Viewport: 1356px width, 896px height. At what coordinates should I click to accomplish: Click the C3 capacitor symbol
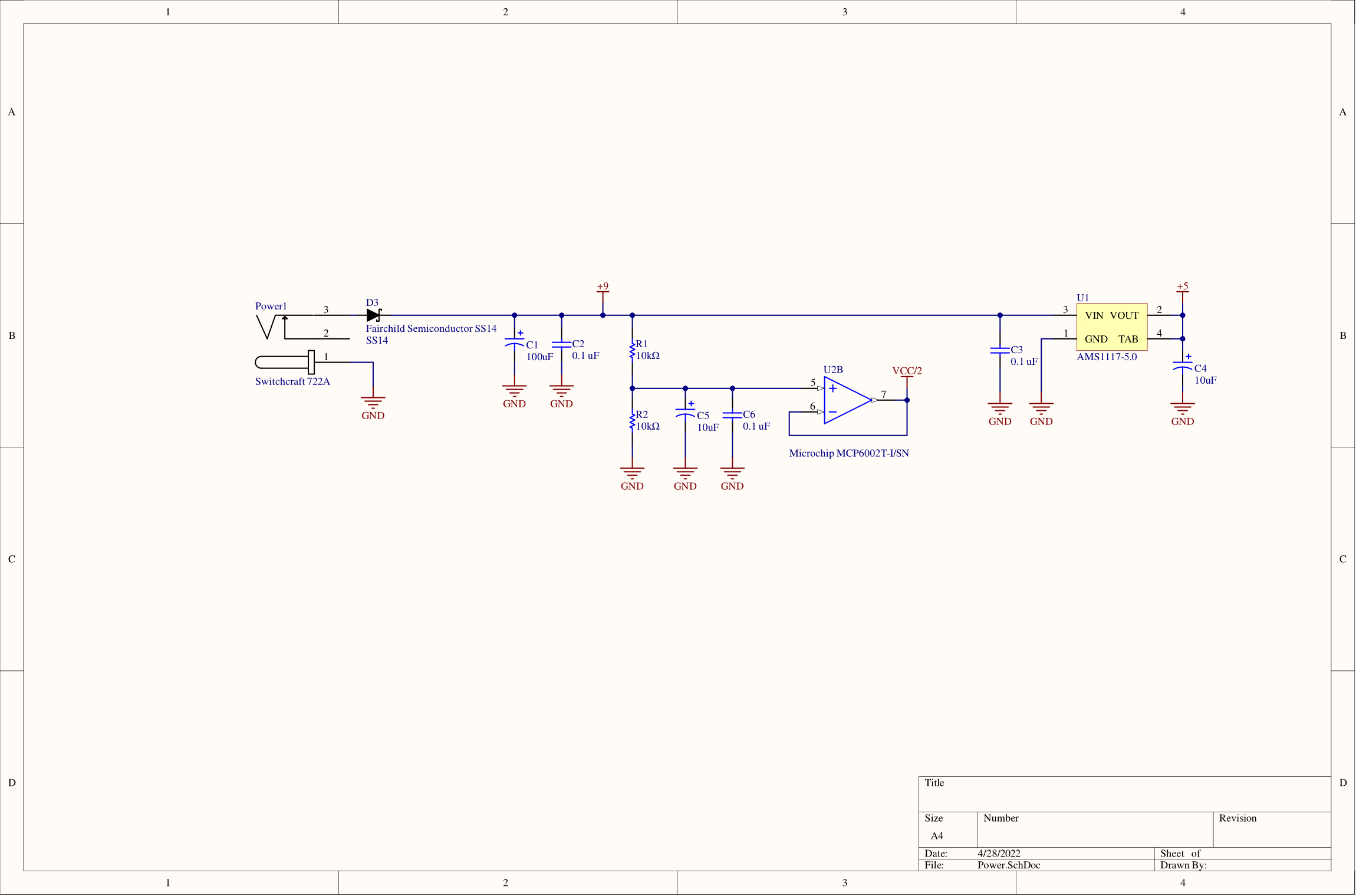1000,350
